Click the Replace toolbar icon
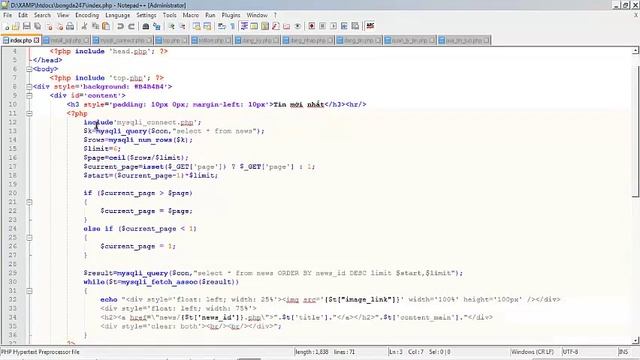 [156, 27]
